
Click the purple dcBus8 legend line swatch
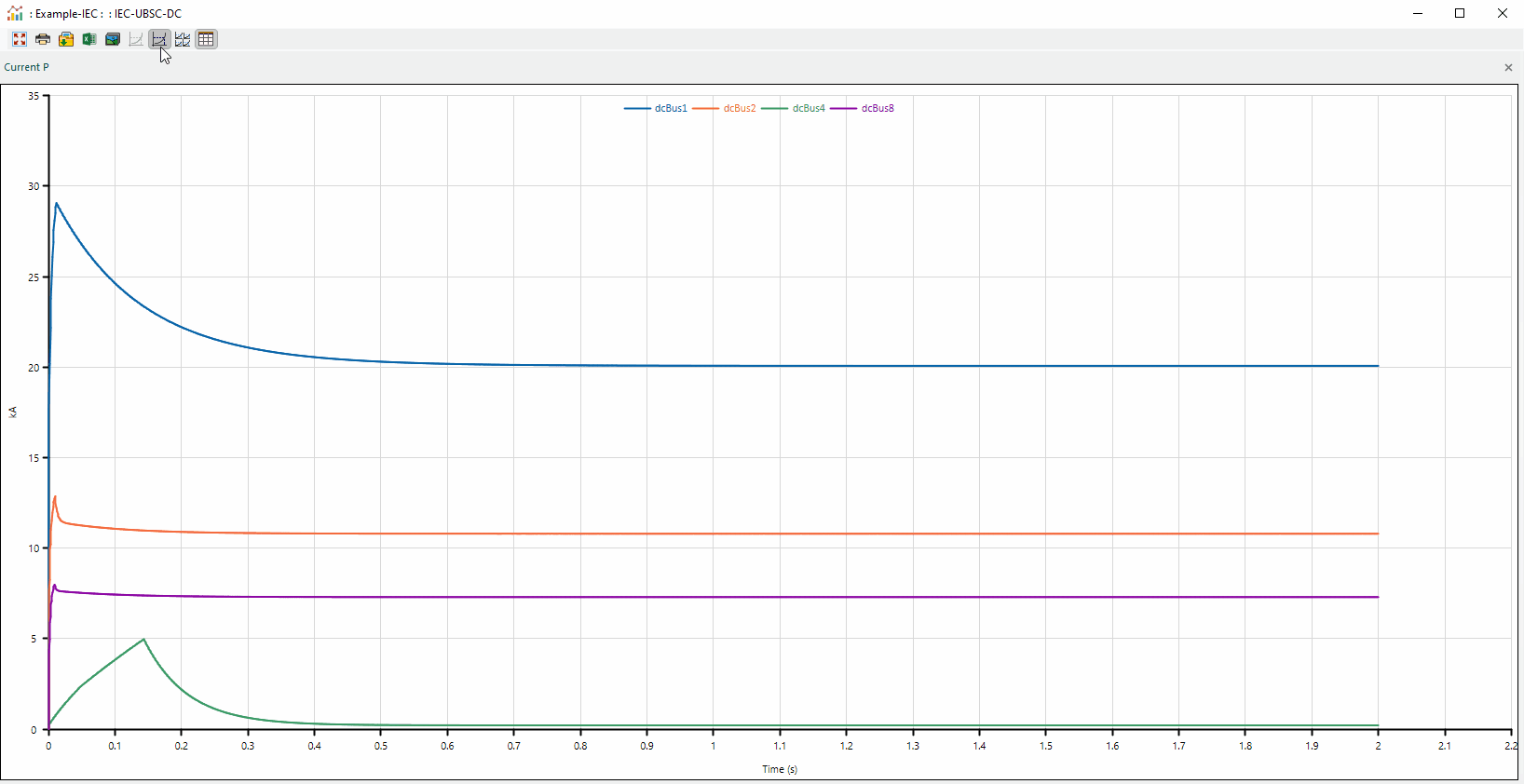pyautogui.click(x=843, y=108)
